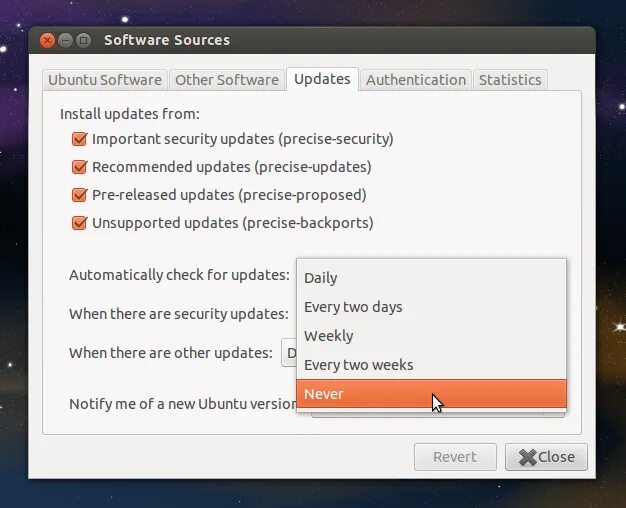The image size is (626, 508).
Task: Maximize the Software Sources window
Action: 83,40
